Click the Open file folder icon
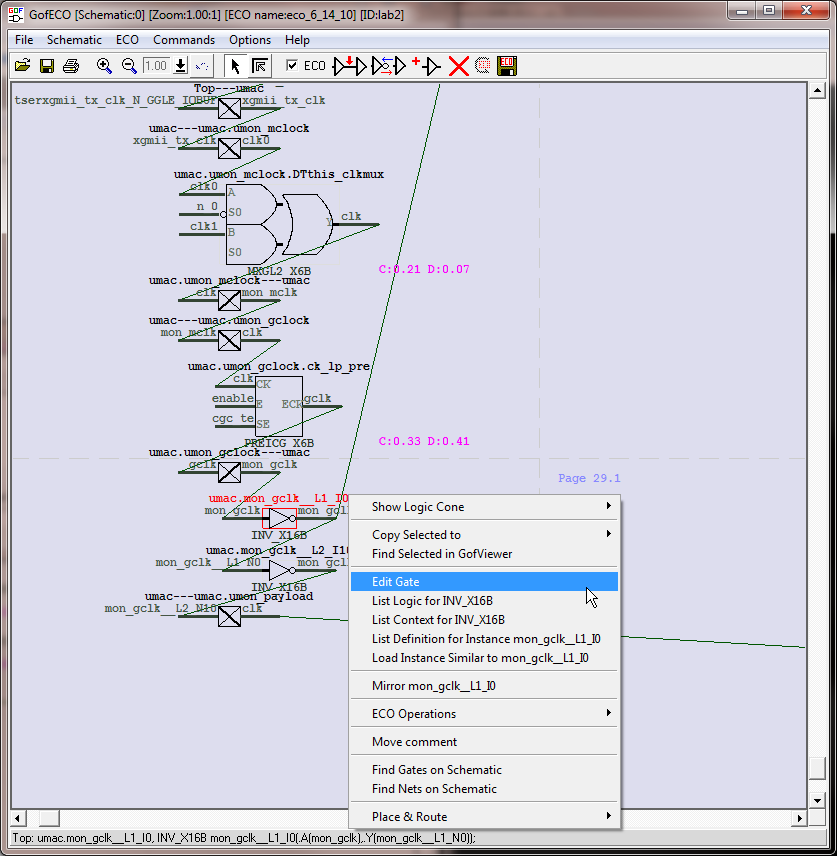 (x=22, y=66)
